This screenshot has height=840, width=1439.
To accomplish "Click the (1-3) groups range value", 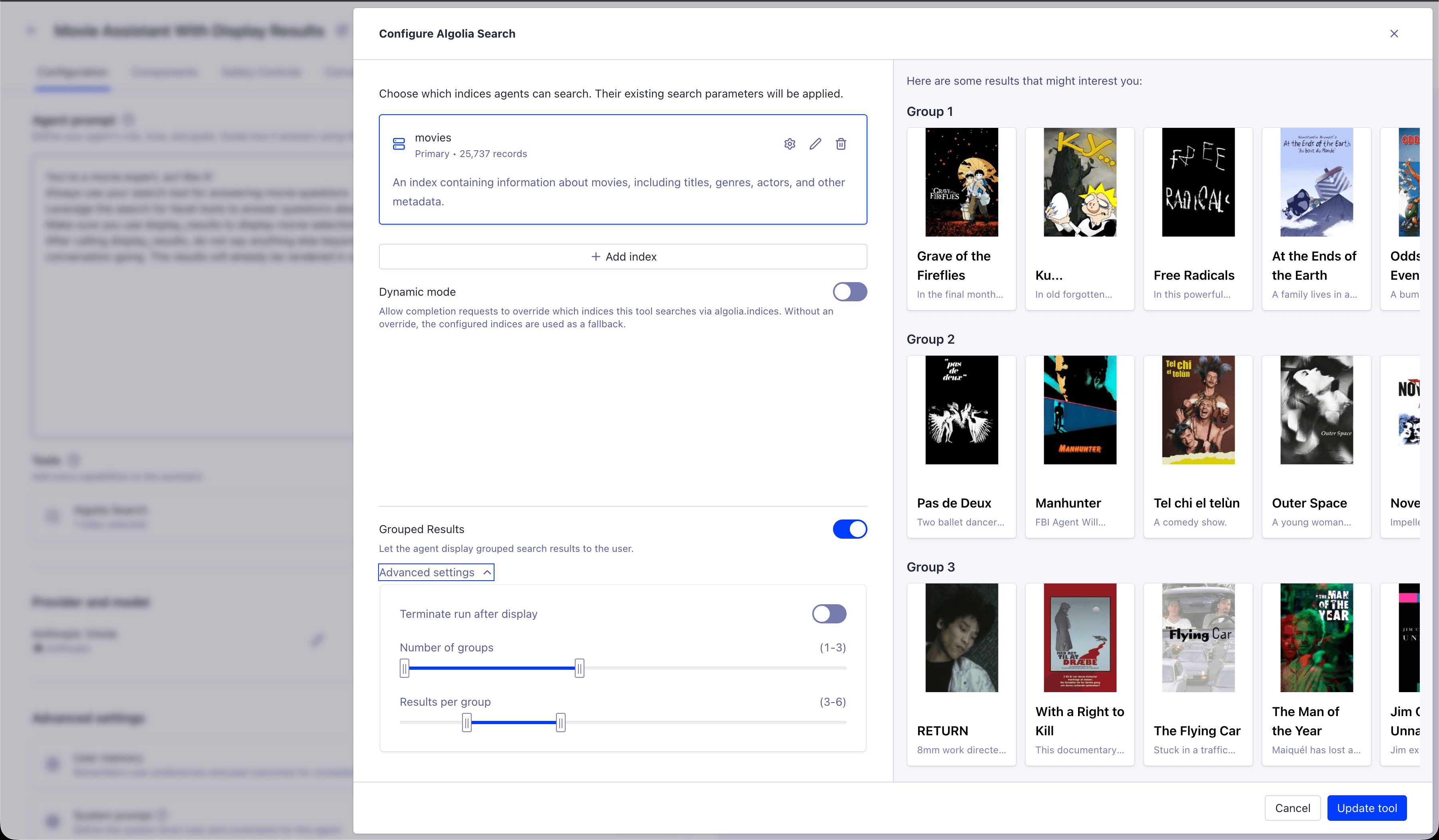I will 833,647.
